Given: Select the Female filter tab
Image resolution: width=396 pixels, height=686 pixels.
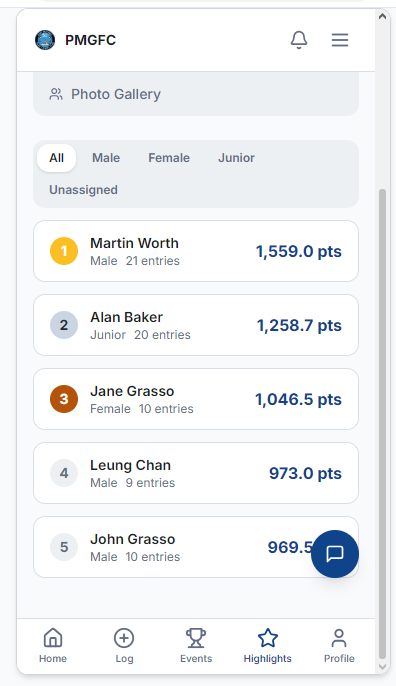Looking at the screenshot, I should click(169, 158).
